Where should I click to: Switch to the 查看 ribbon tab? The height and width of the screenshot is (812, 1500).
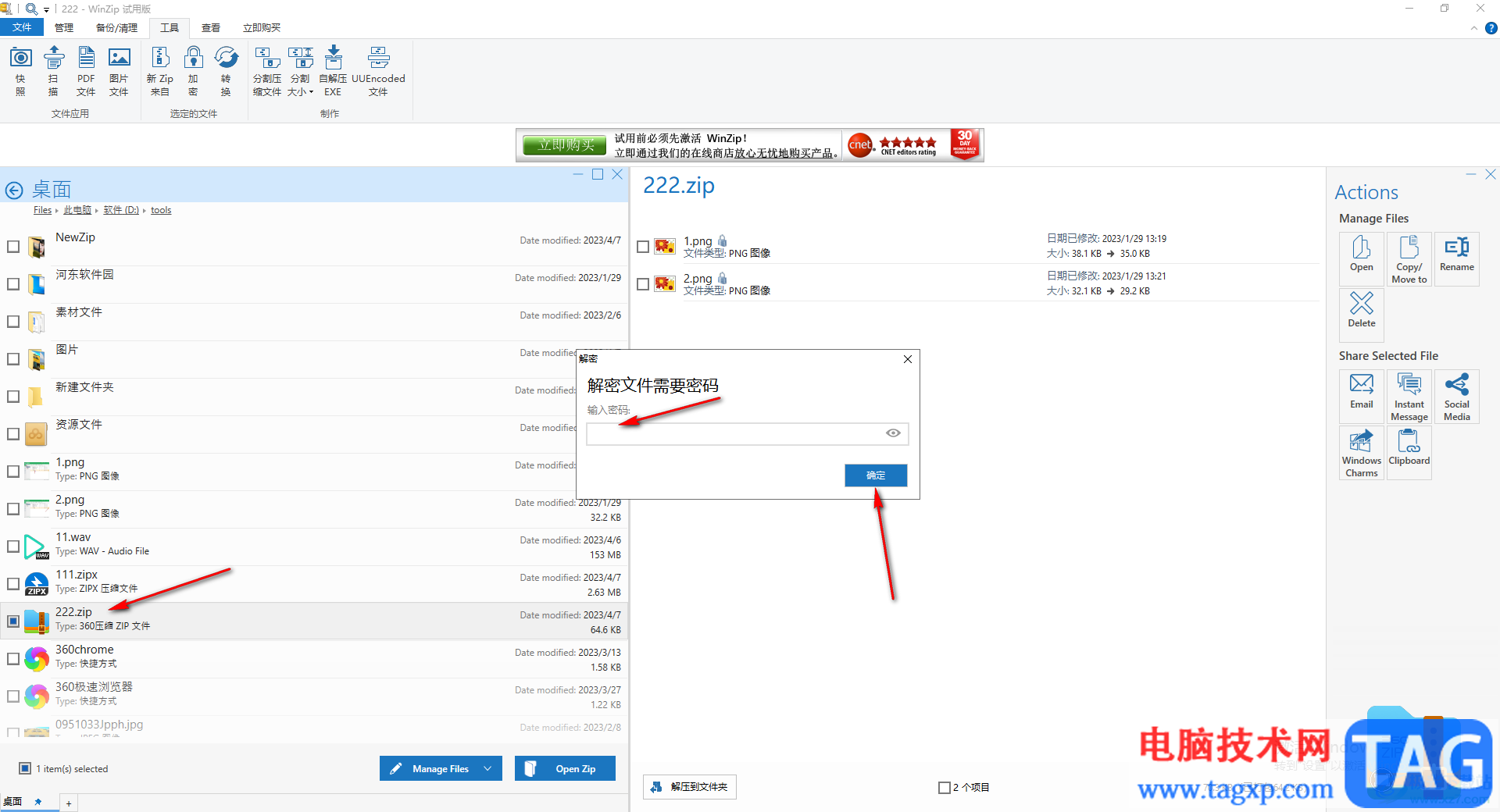[x=211, y=27]
